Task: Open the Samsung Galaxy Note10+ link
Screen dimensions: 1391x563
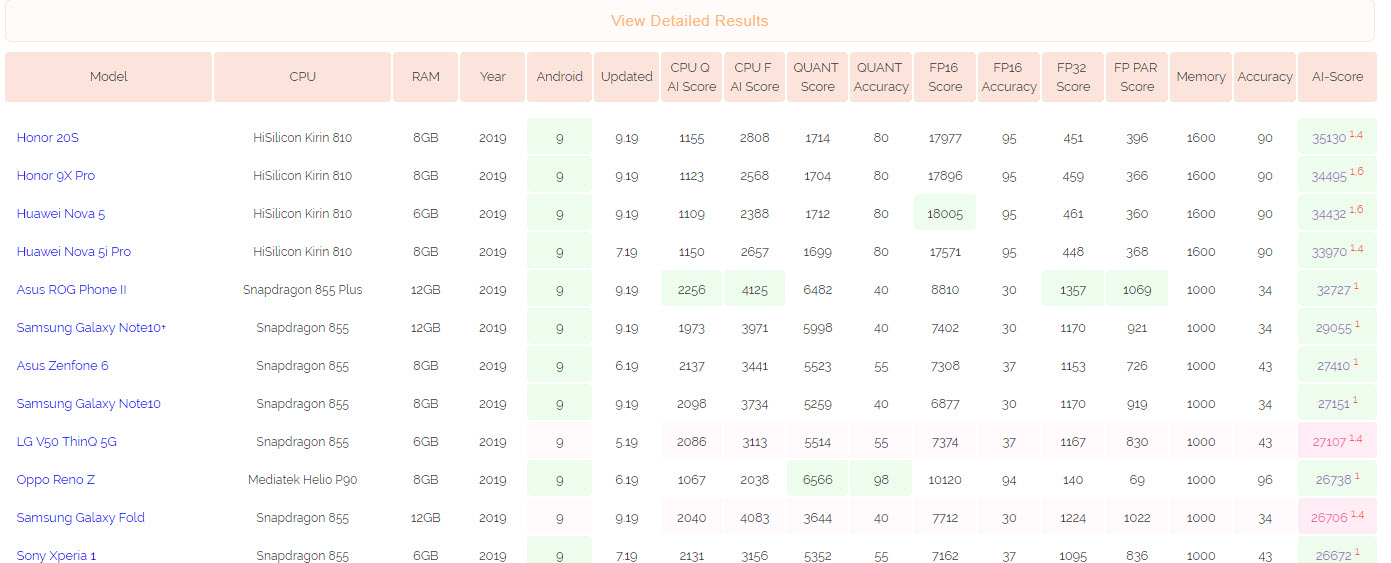Action: click(92, 328)
